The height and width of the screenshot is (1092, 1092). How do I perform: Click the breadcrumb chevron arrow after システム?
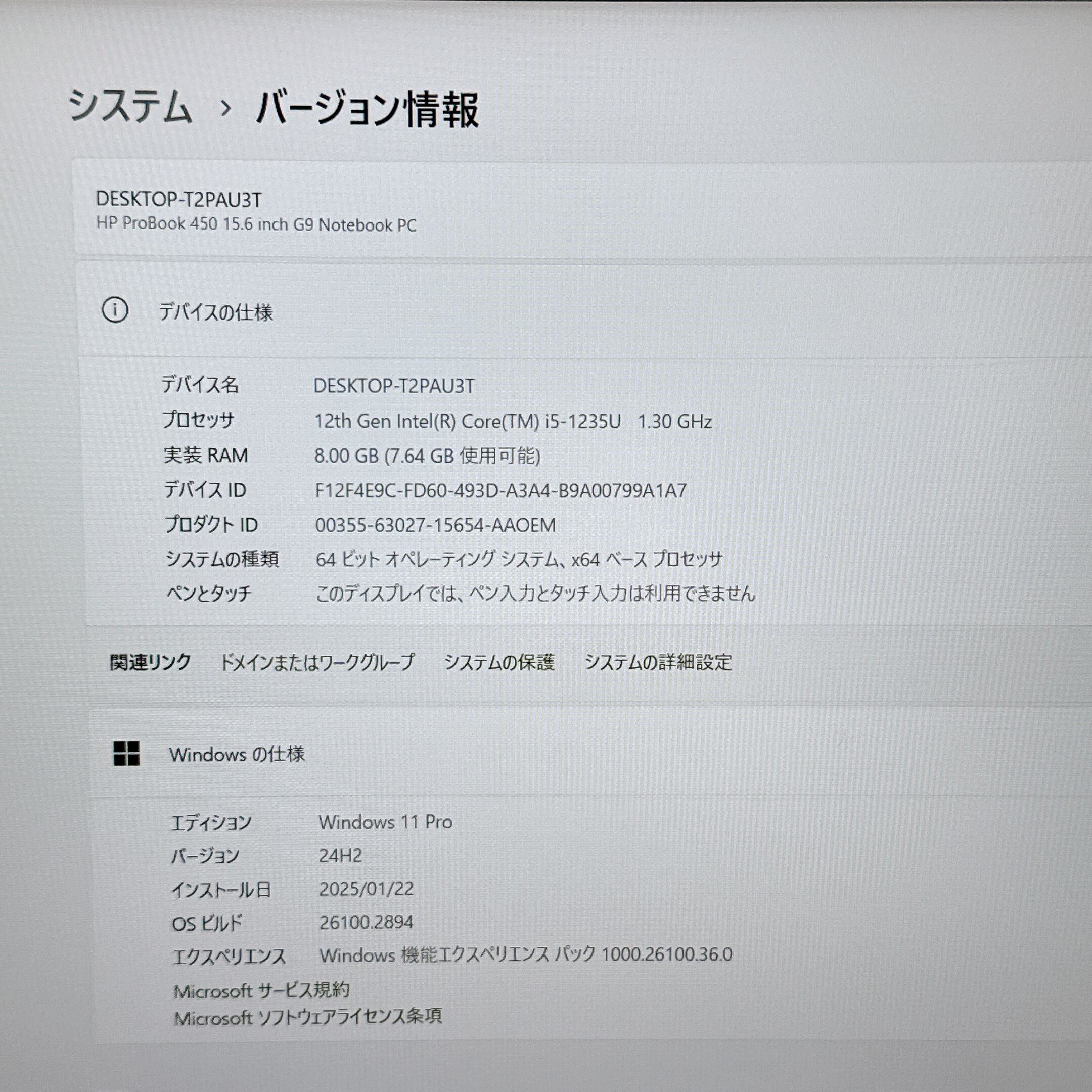[225, 107]
